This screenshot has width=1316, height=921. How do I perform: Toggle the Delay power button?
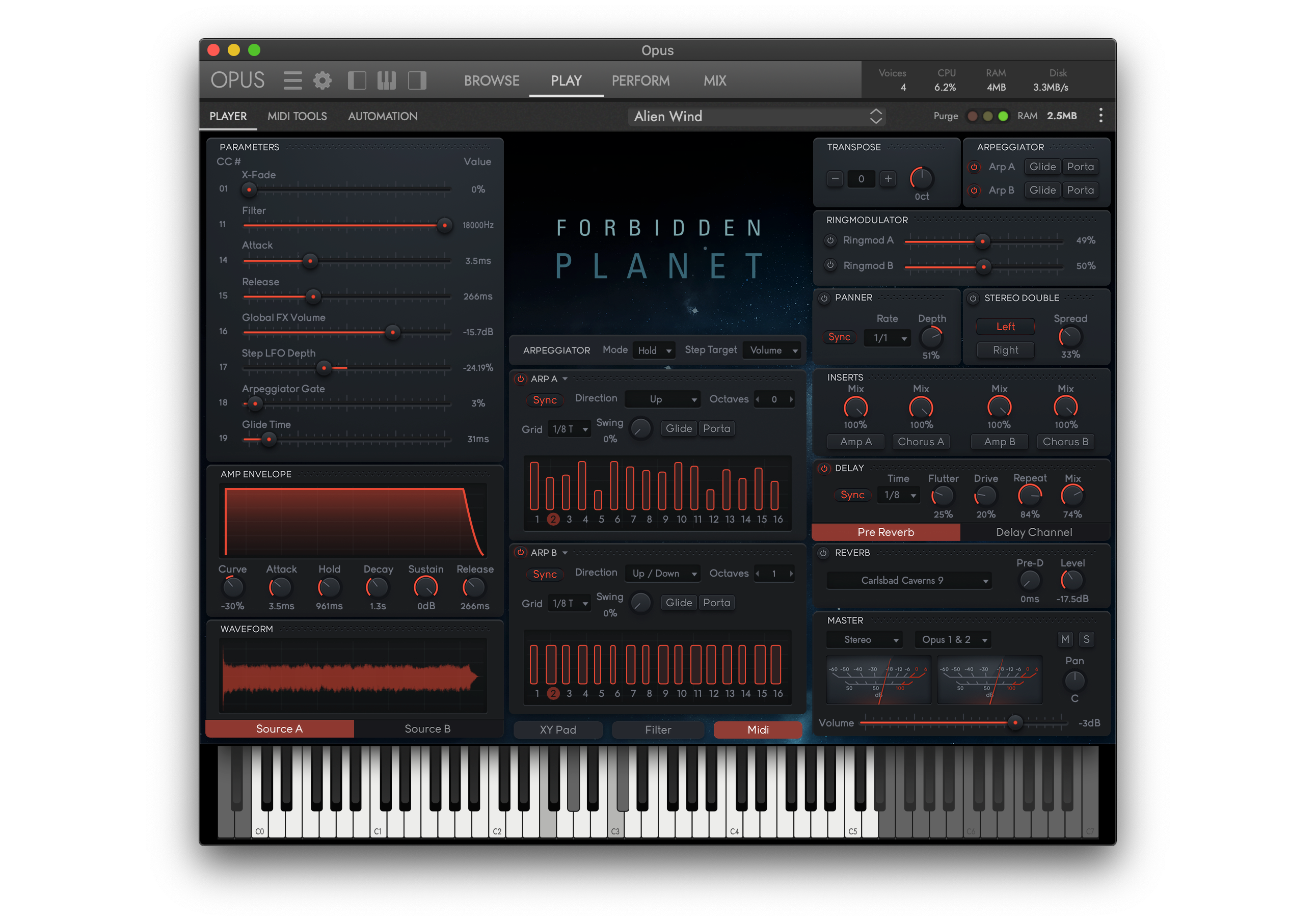824,468
